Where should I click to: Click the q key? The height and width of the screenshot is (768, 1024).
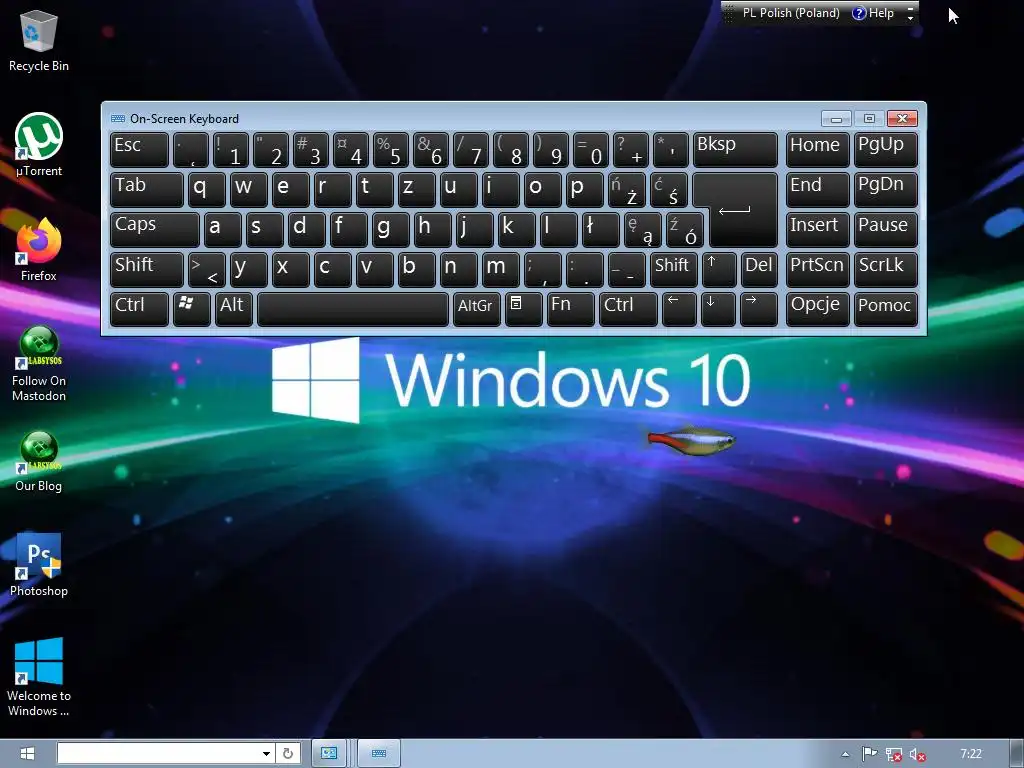tap(206, 190)
